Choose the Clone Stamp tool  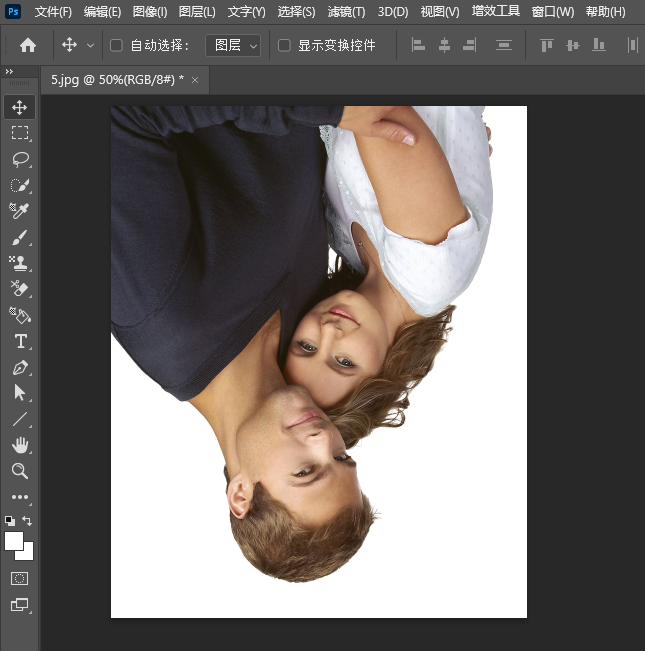click(19, 263)
